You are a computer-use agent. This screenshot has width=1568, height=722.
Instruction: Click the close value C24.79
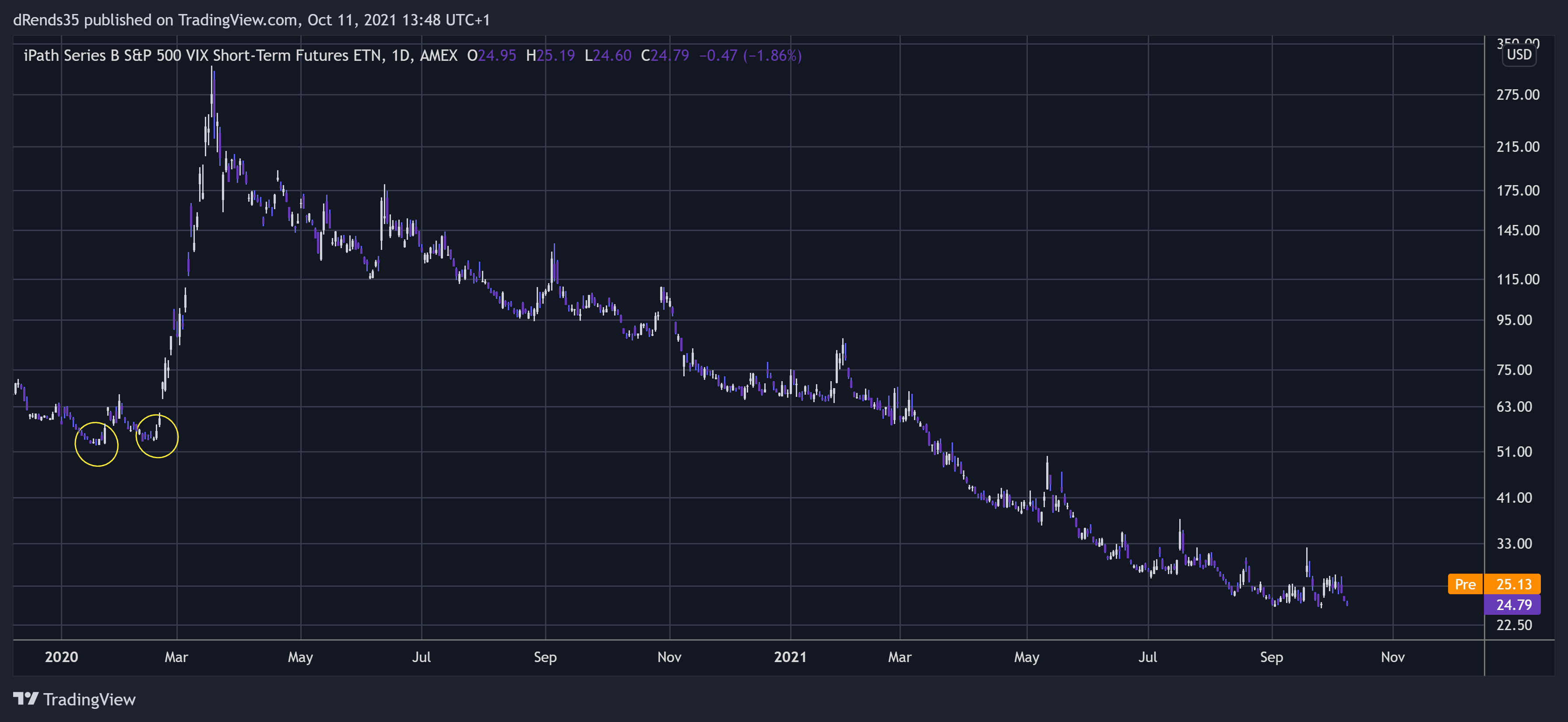(x=664, y=55)
